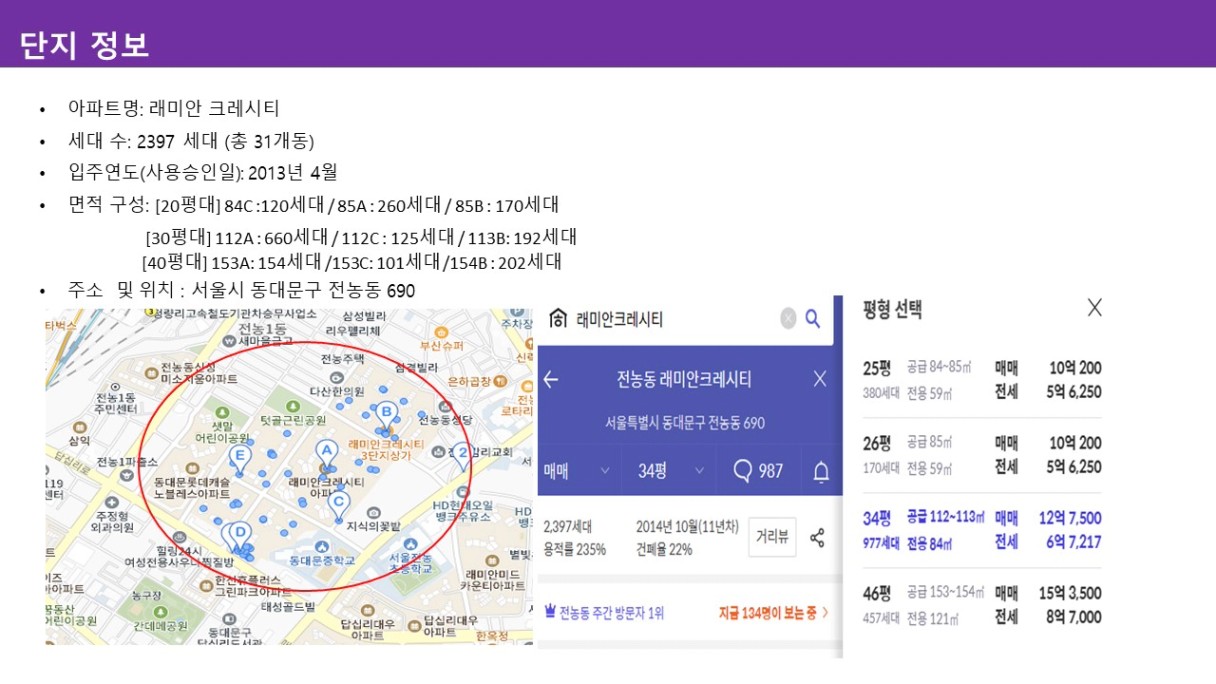Click the 은하곱창 restaurant icon on map
Viewport: 1216px width, 684px height.
coord(501,380)
